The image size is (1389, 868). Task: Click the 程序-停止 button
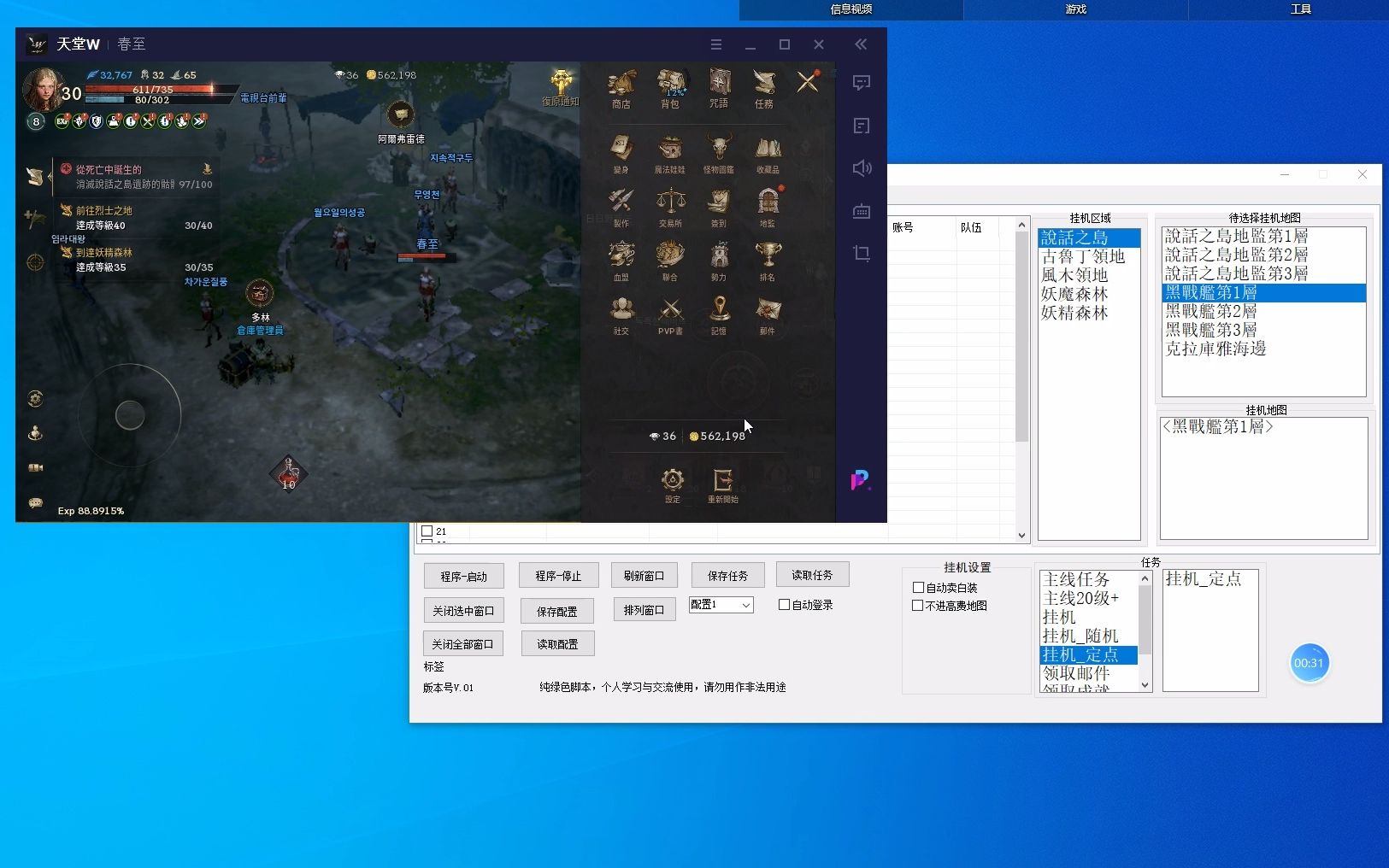[558, 577]
